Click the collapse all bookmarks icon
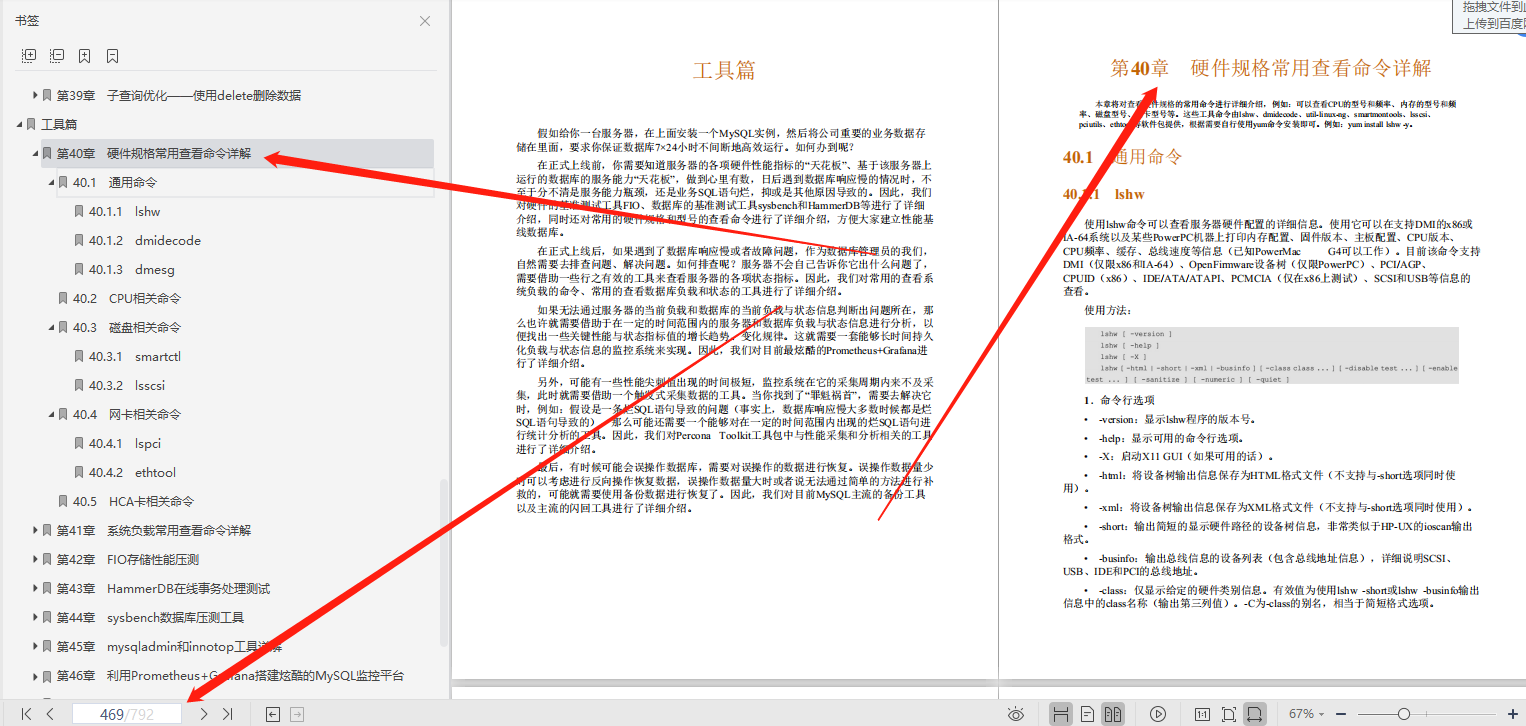The width and height of the screenshot is (1526, 726). pos(57,55)
